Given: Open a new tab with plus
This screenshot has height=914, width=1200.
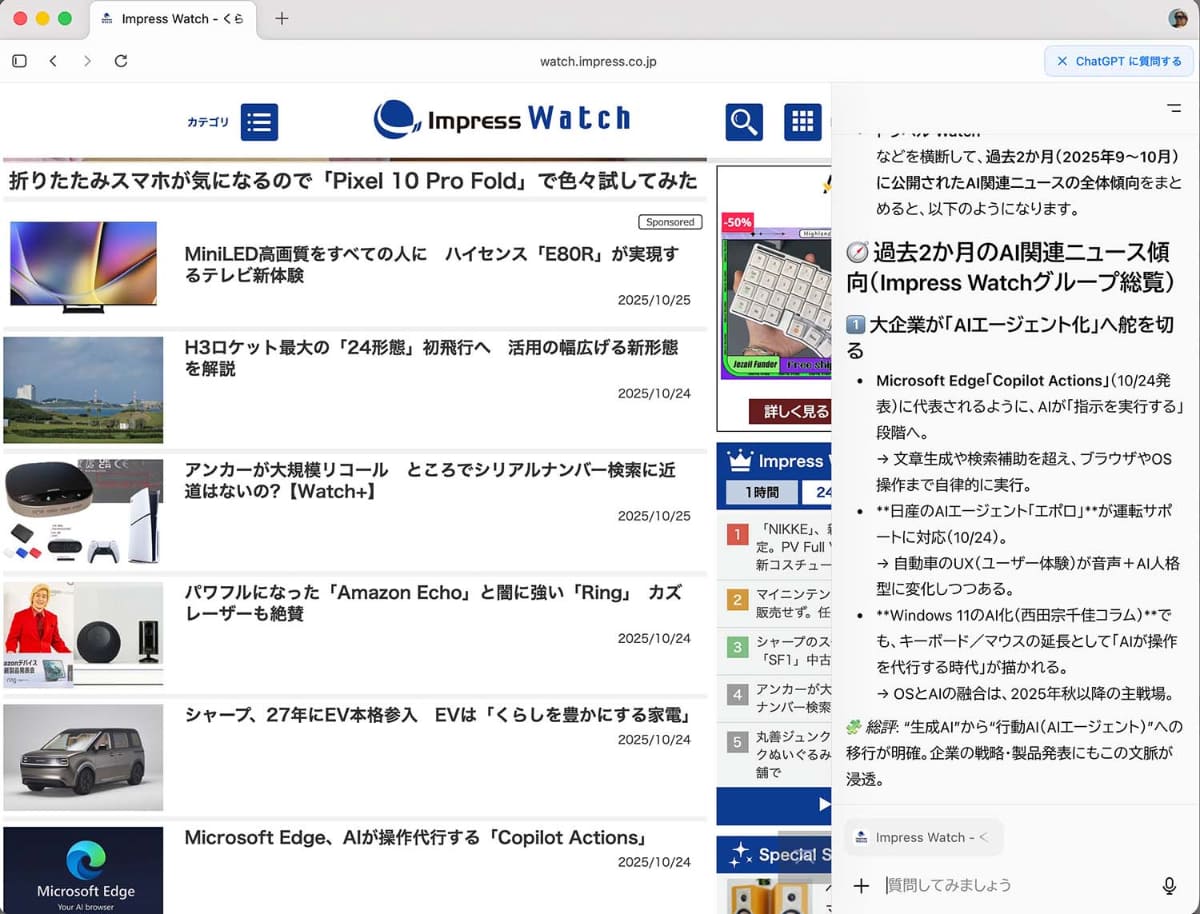Looking at the screenshot, I should [x=282, y=18].
